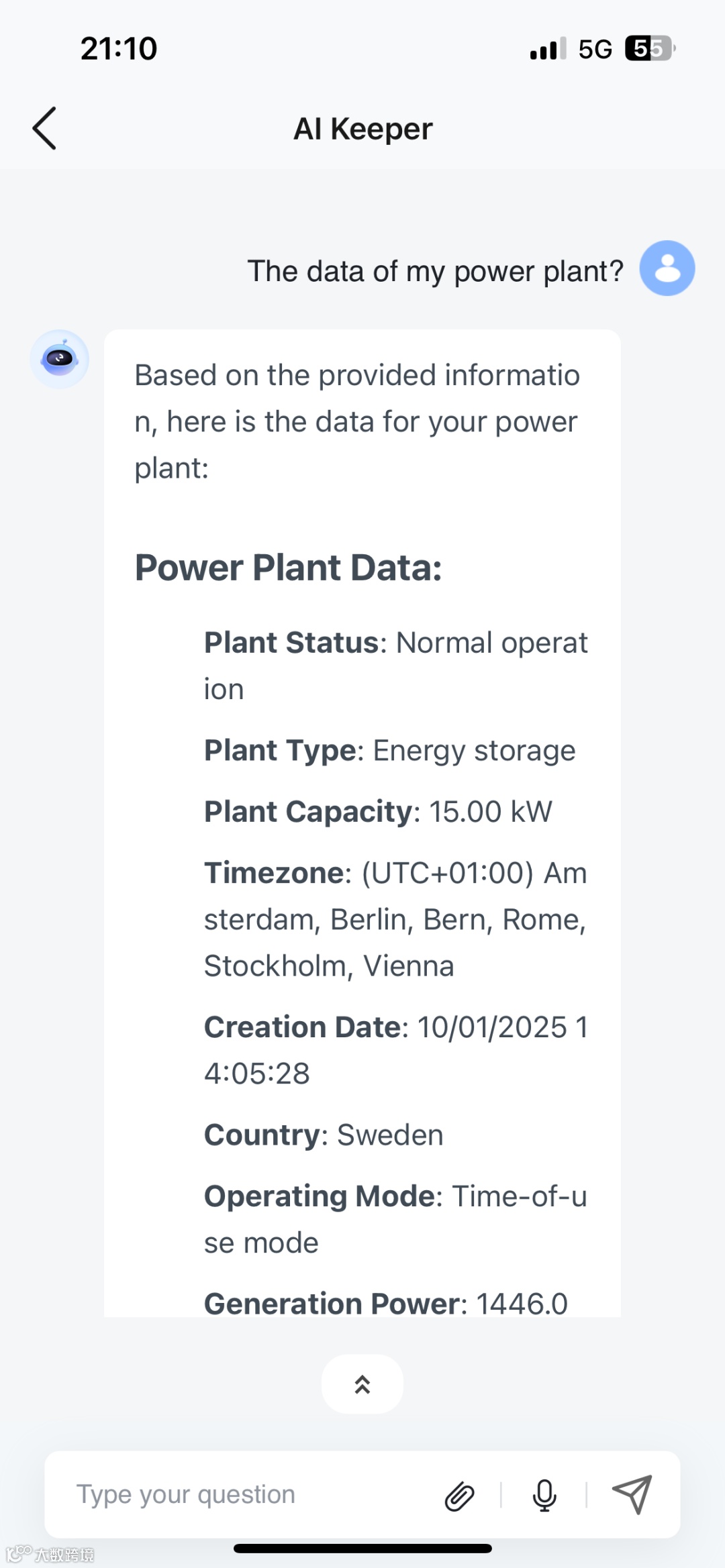Tap the Country: Sweden line

324,1135
